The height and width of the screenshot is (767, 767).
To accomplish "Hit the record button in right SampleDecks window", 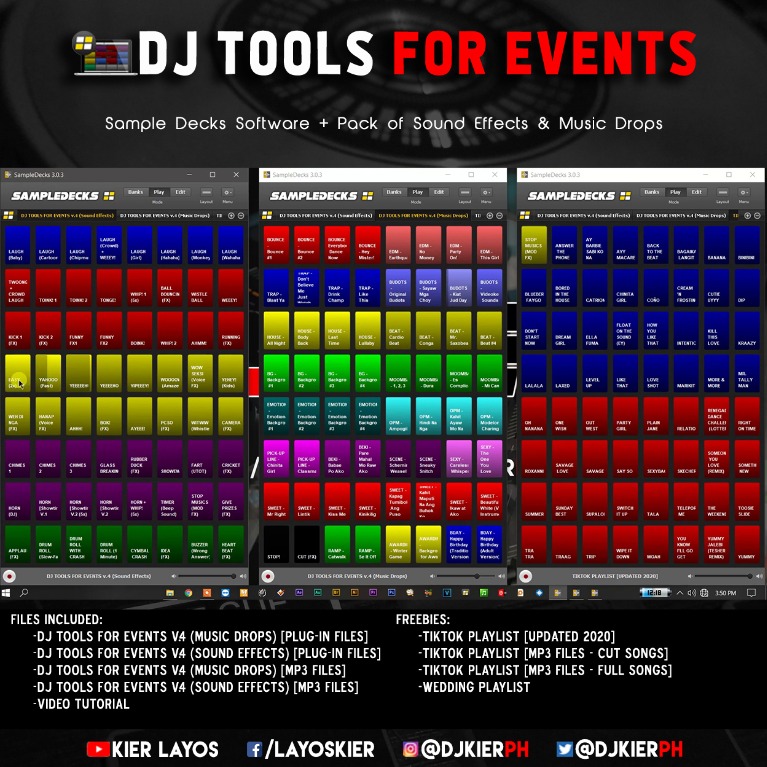I will pos(526,576).
